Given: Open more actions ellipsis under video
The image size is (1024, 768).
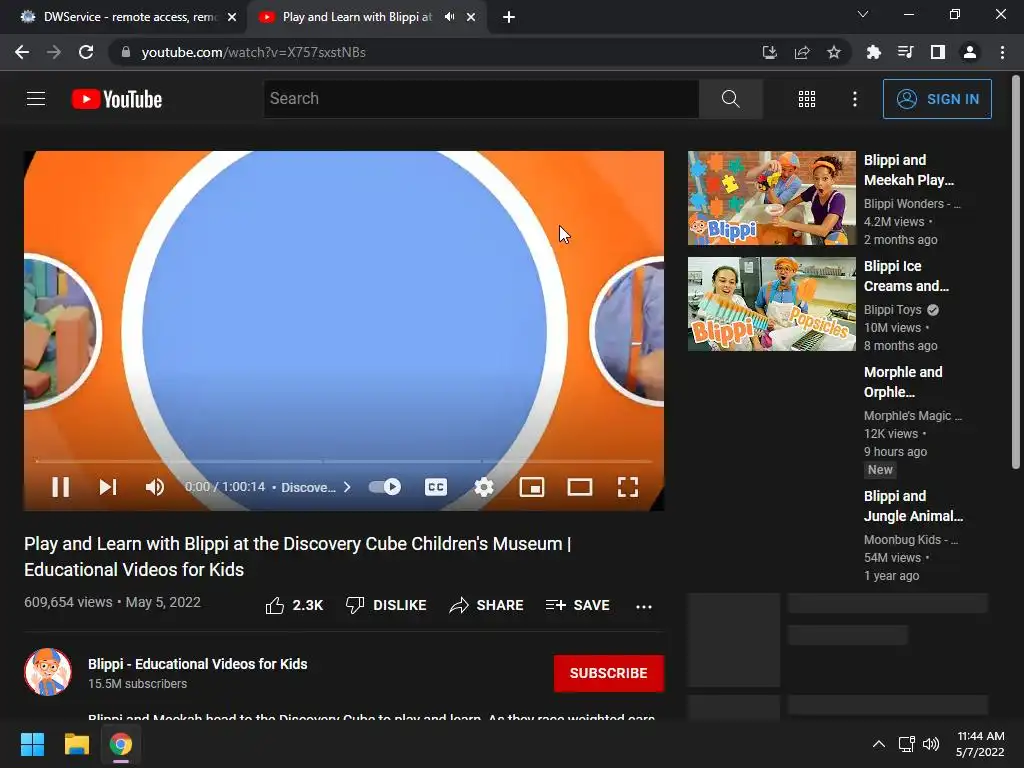Looking at the screenshot, I should click(x=644, y=606).
